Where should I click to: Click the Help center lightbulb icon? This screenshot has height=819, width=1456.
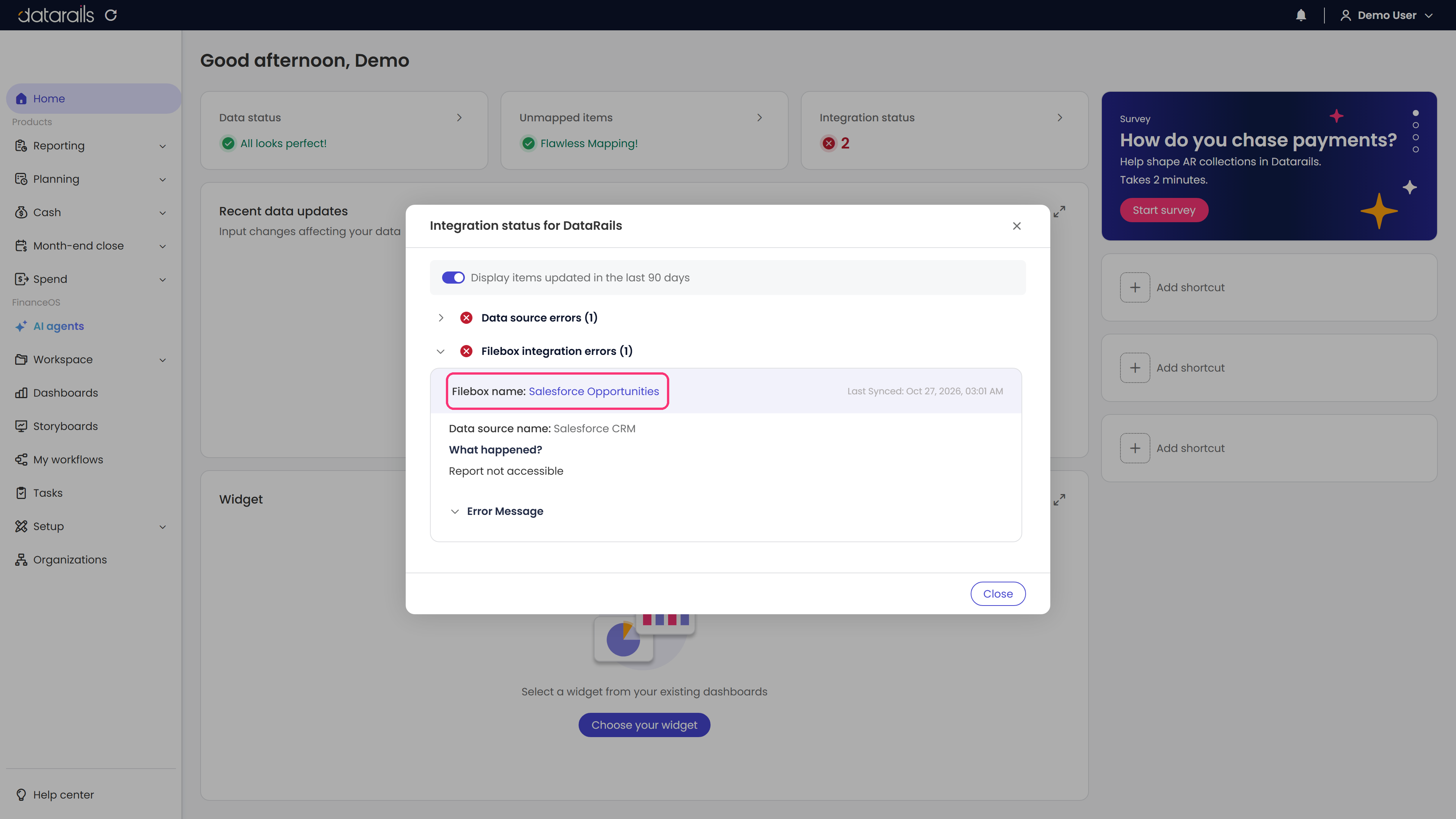coord(21,795)
